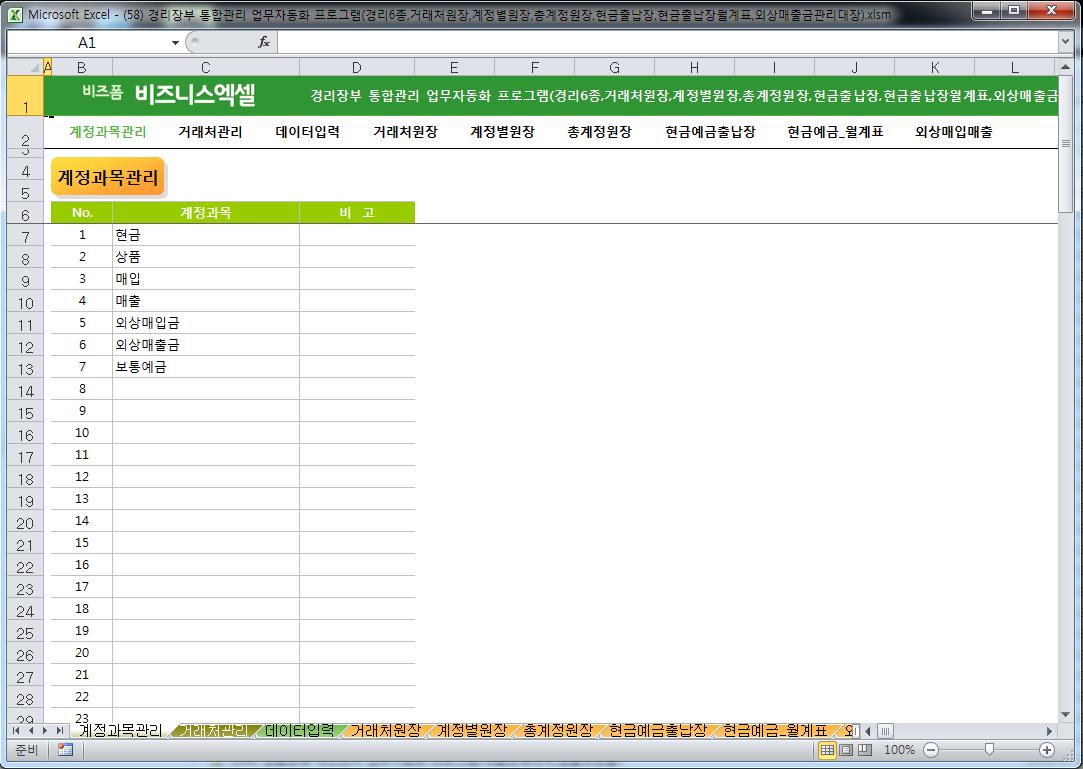1083x769 pixels.
Task: Click the cell containing 매입
Action: click(206, 279)
